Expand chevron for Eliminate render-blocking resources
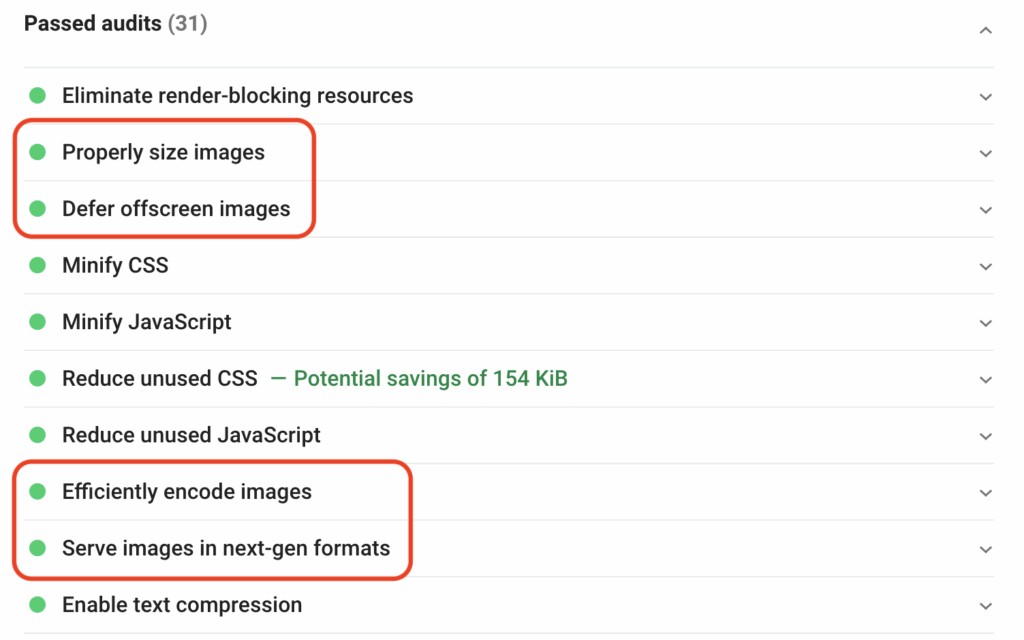Viewport: 1024px width, 640px height. [986, 97]
